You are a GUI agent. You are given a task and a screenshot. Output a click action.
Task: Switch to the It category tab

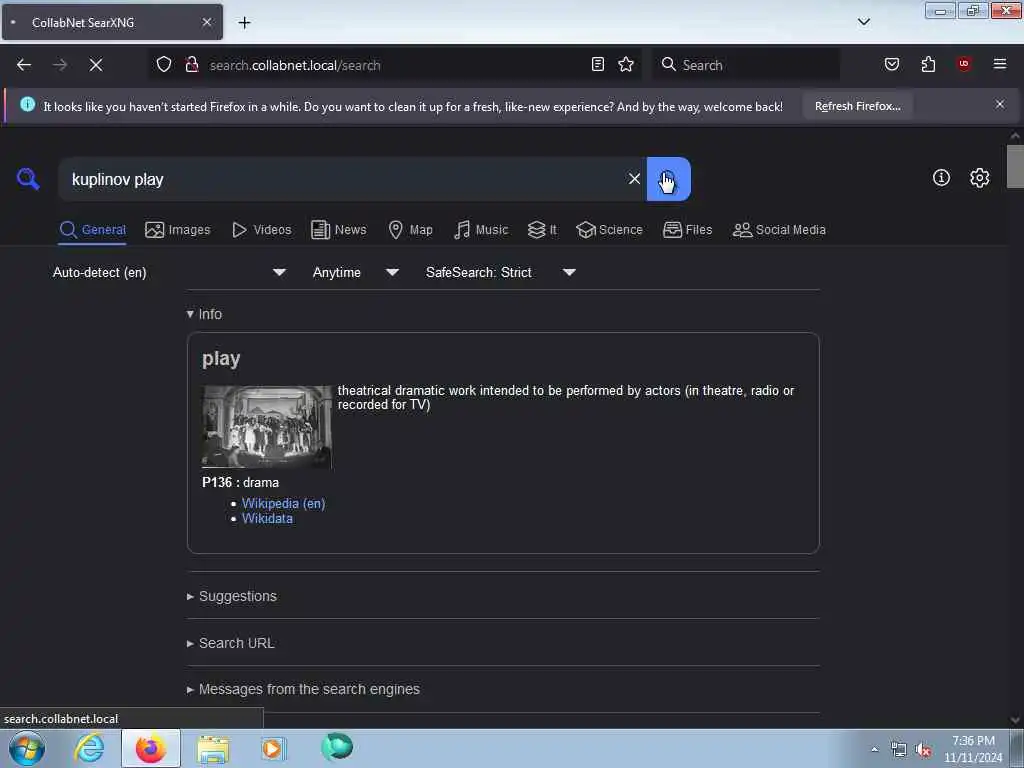542,230
